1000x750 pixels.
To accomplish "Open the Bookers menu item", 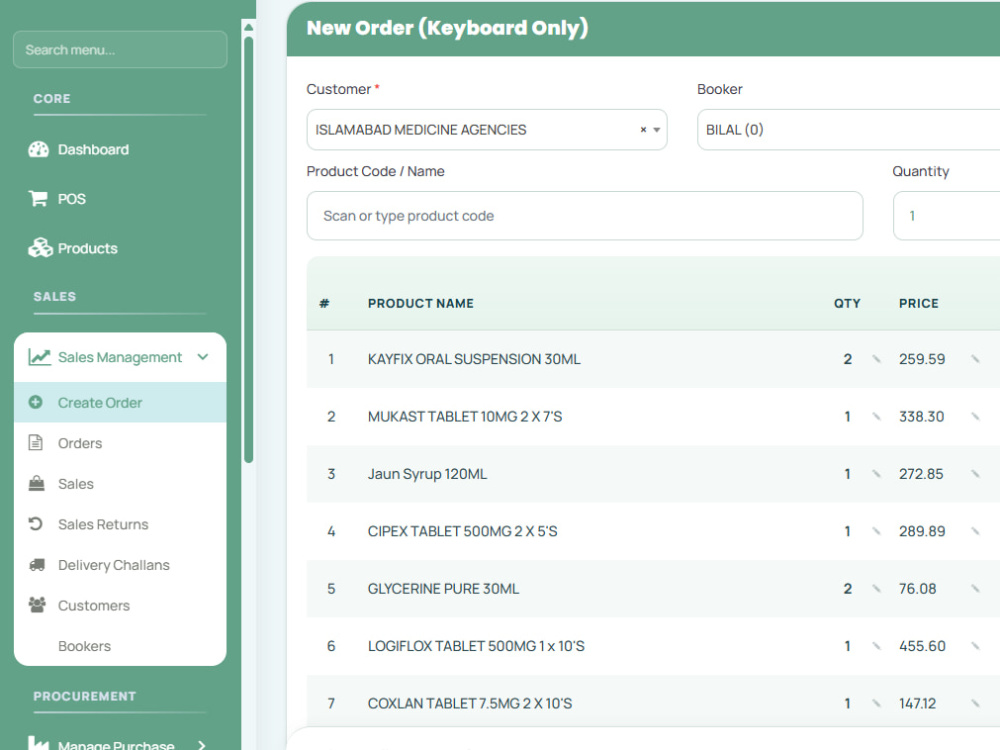I will 120,645.
